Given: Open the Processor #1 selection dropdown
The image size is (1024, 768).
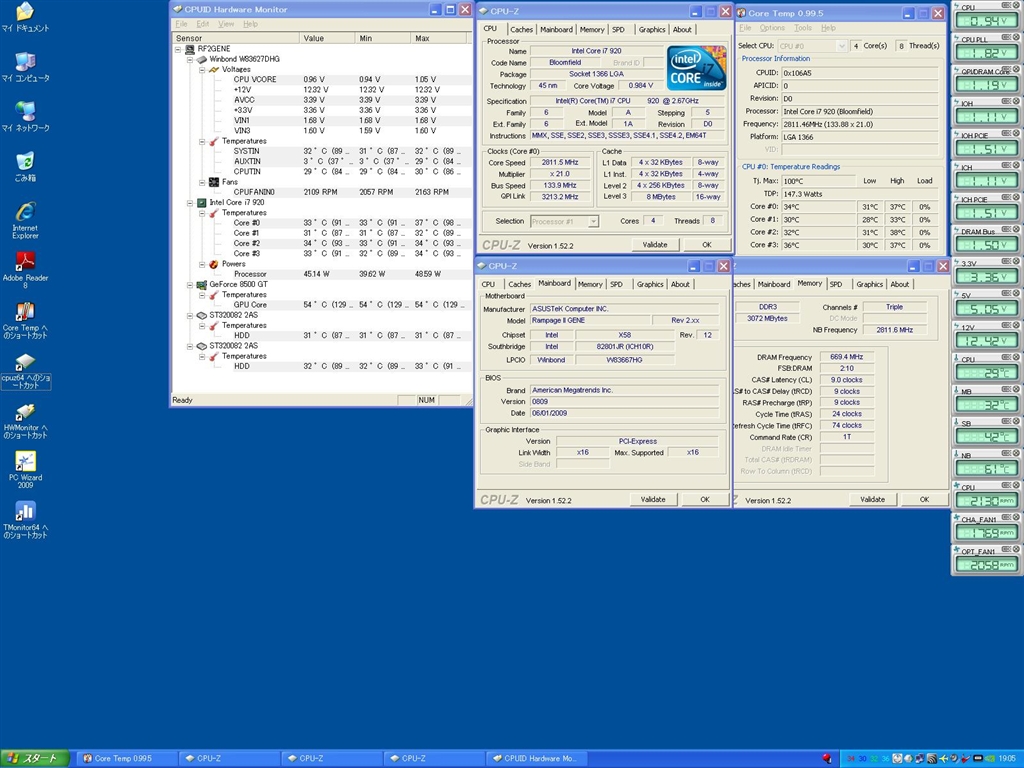Looking at the screenshot, I should (592, 221).
